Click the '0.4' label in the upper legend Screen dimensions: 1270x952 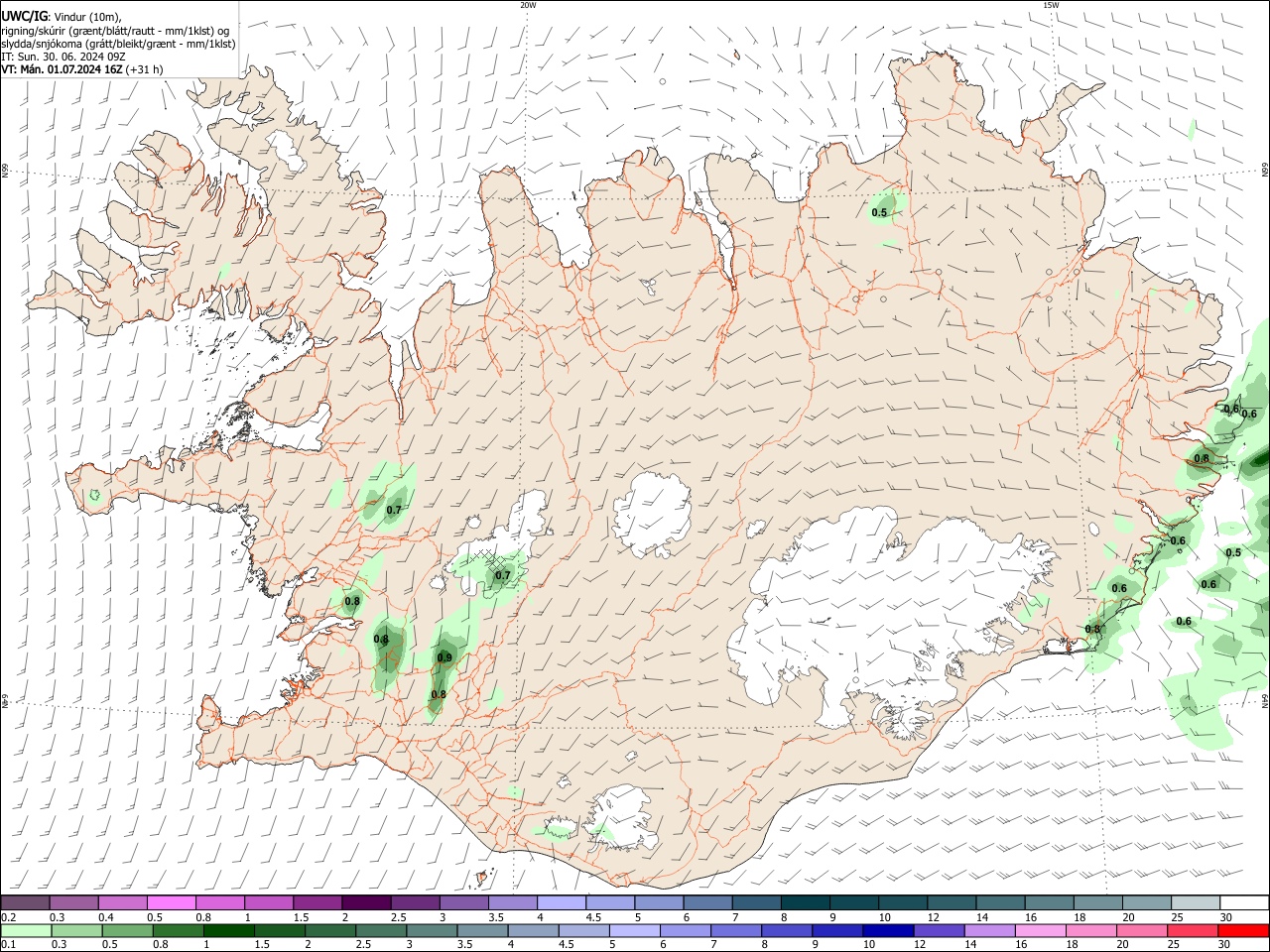[x=106, y=917]
